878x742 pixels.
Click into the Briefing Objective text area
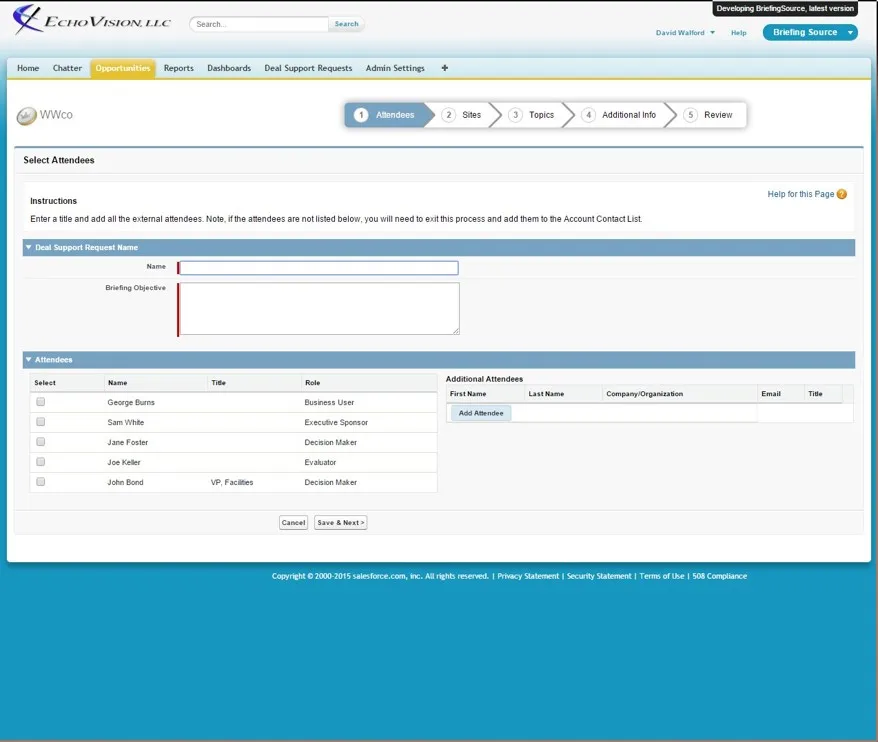319,309
